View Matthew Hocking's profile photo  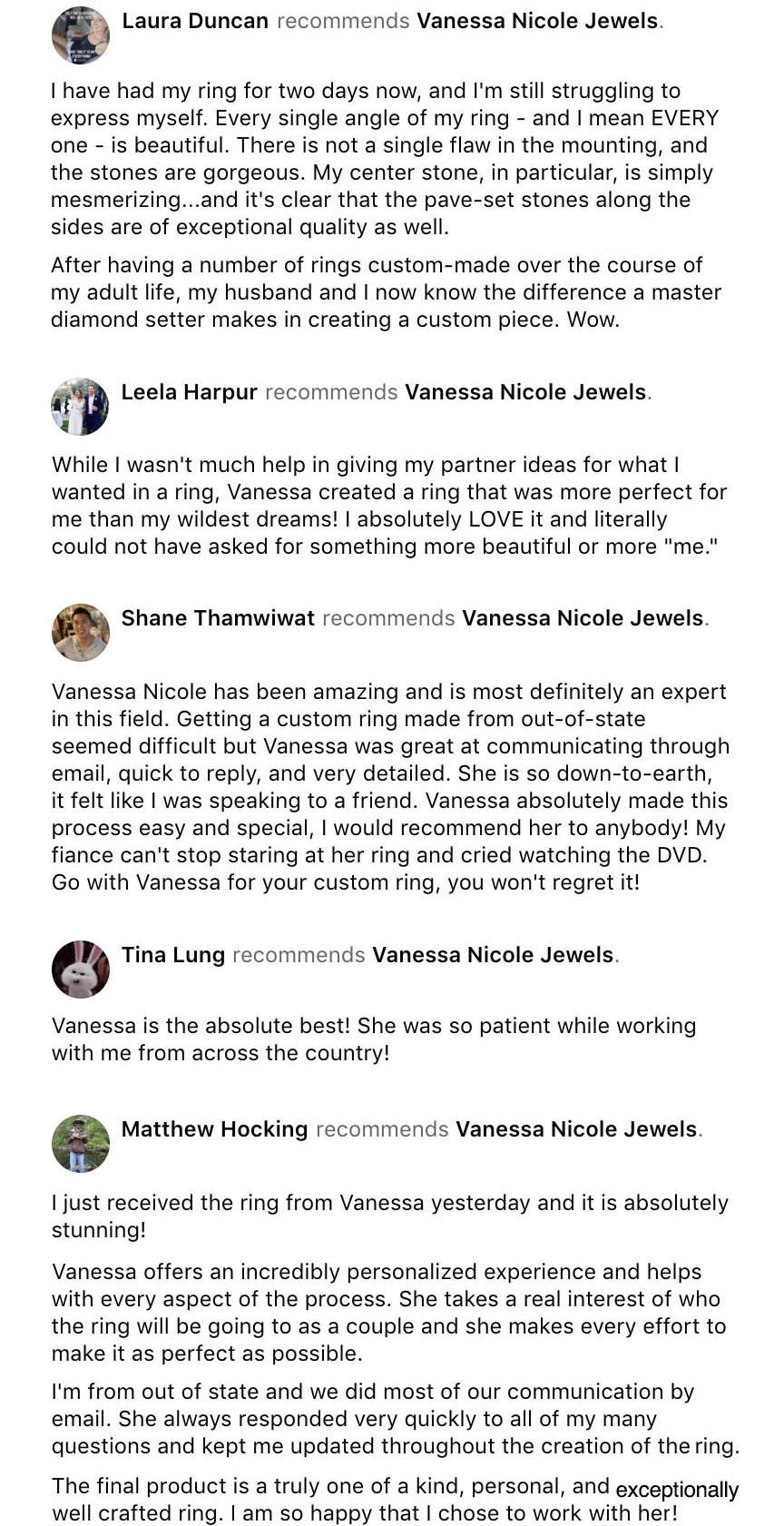point(81,1144)
